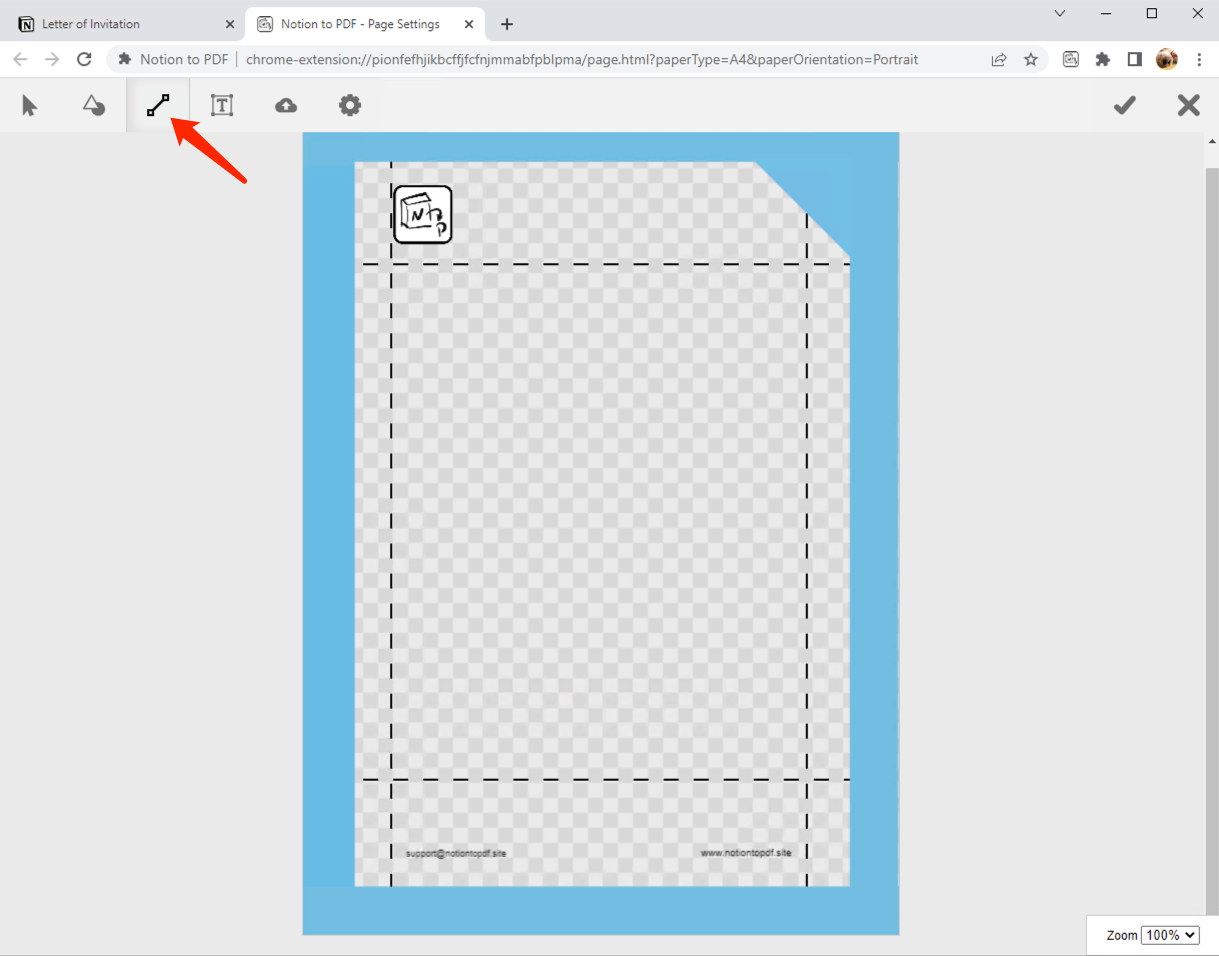Click the browser address bar URL
1219x956 pixels.
(x=580, y=59)
